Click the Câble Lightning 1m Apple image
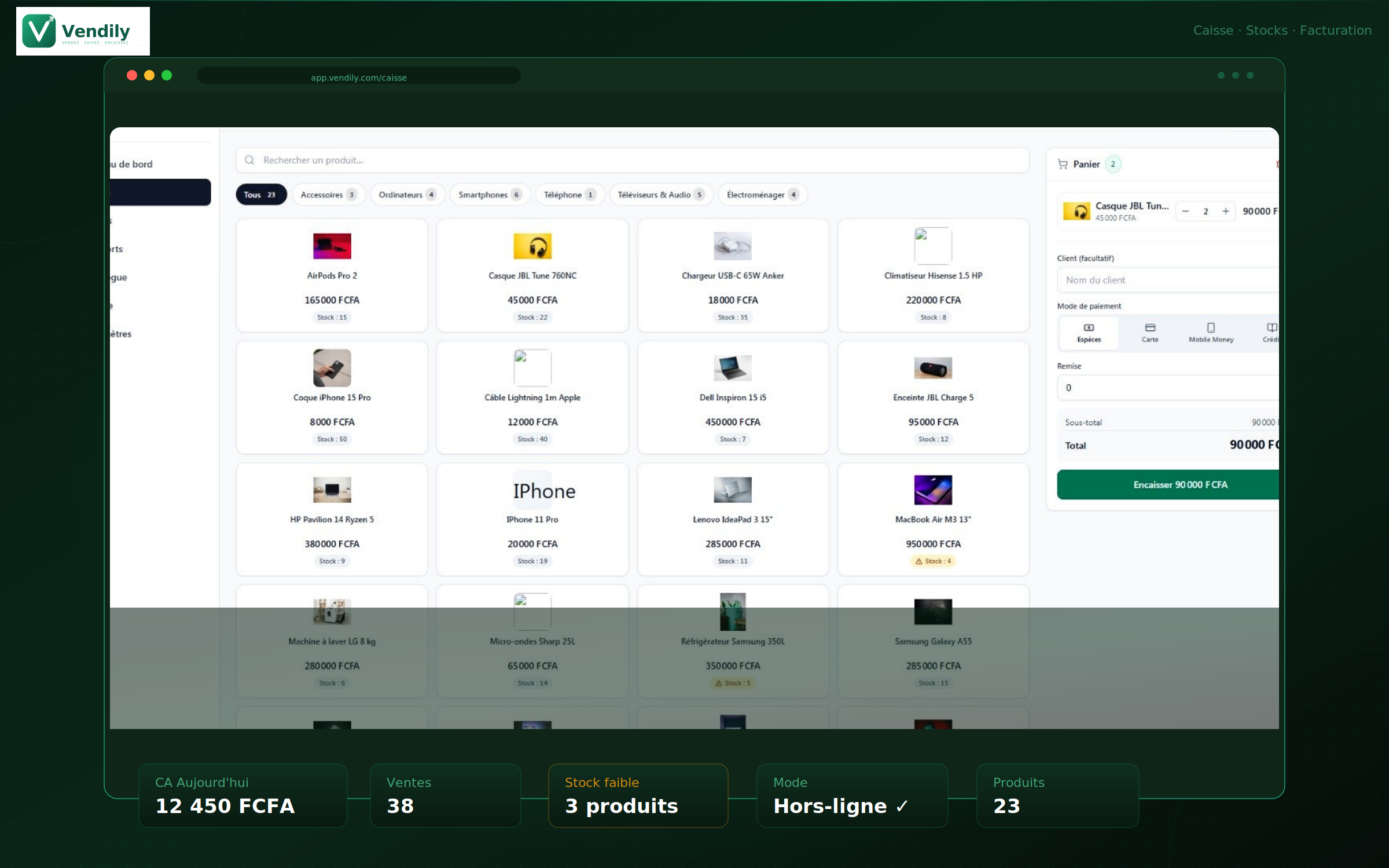Screen dimensions: 1389x868 [x=532, y=368]
